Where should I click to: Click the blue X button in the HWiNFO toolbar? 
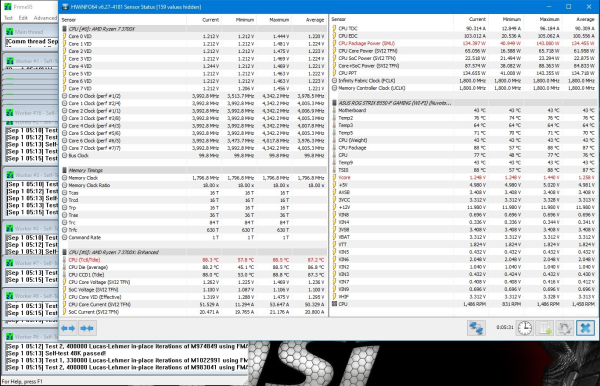[x=585, y=328]
